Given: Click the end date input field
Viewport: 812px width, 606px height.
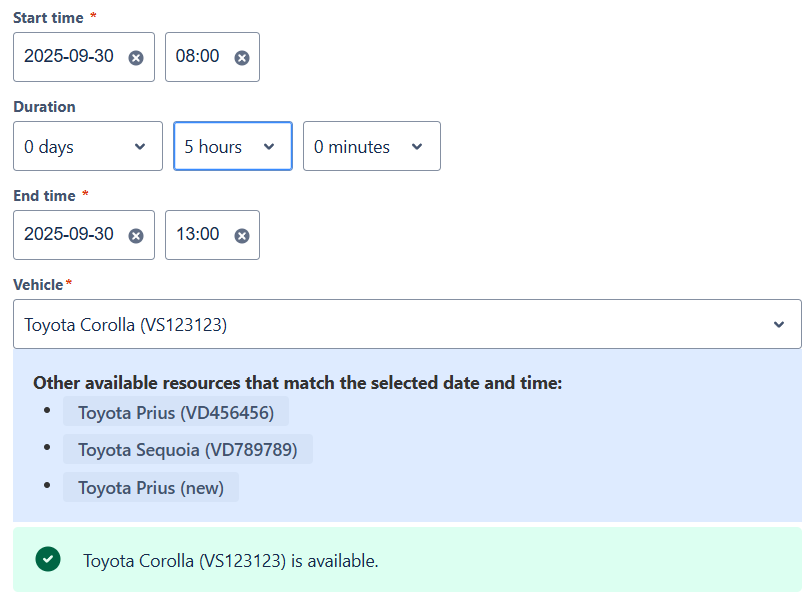Looking at the screenshot, I should tap(69, 235).
